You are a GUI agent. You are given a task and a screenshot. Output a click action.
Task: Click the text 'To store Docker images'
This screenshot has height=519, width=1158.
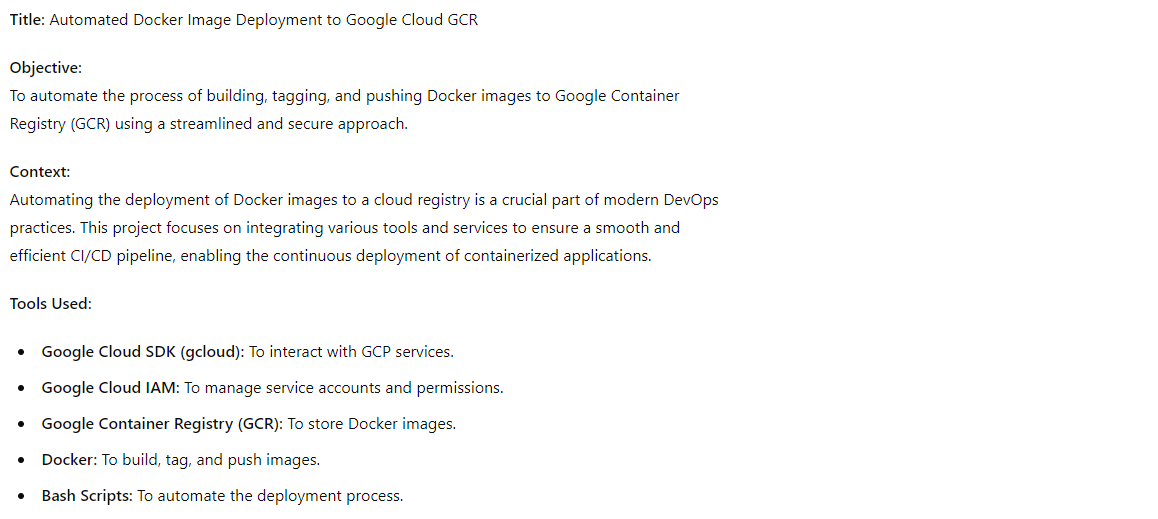[x=371, y=424]
